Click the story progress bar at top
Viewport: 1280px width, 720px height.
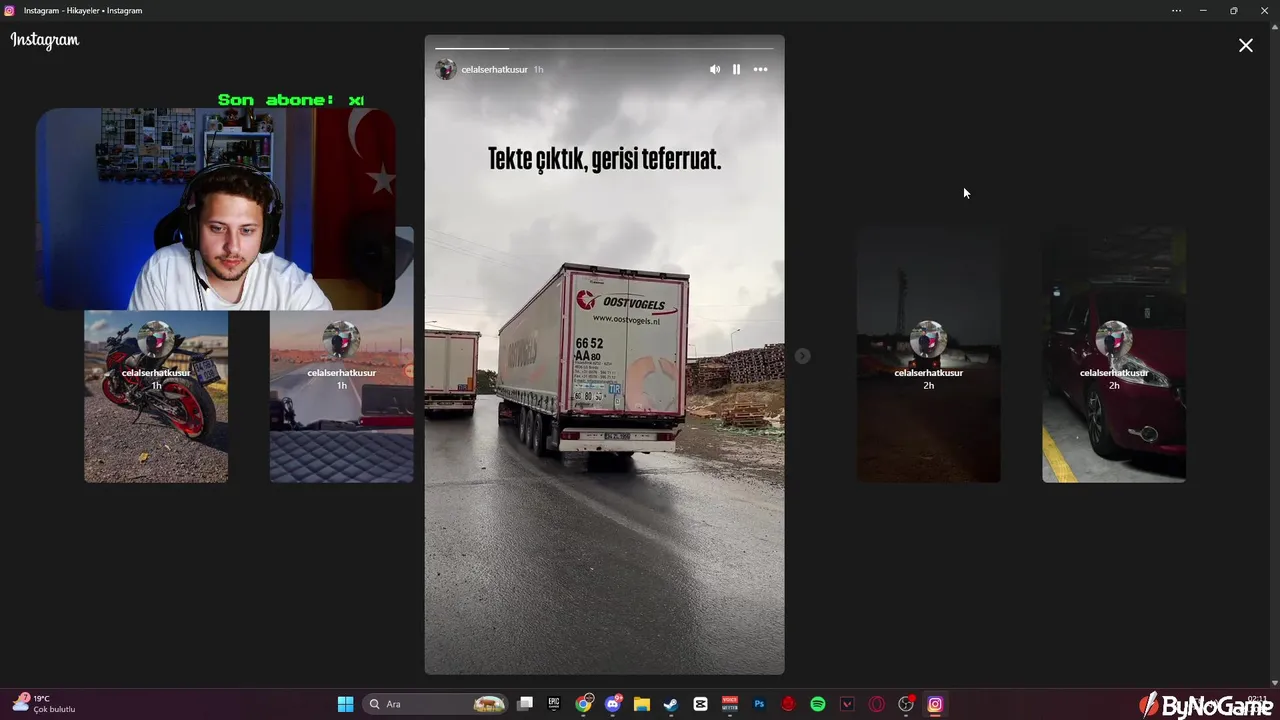pyautogui.click(x=604, y=48)
